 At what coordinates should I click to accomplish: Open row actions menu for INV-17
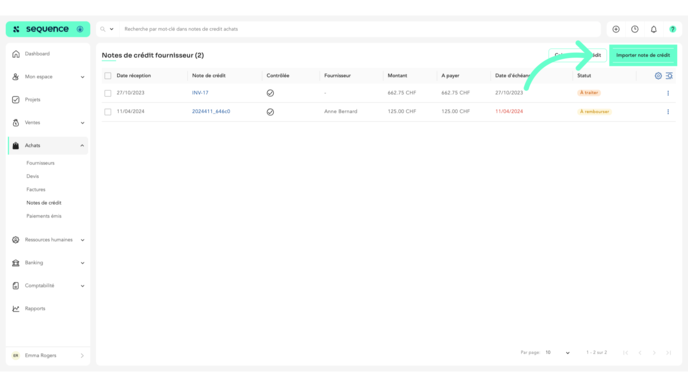[x=668, y=93]
